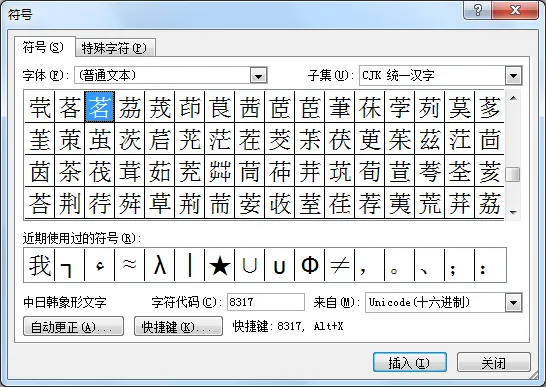
Task: Click the symbol grid scrollbar thumb
Action: (x=513, y=175)
